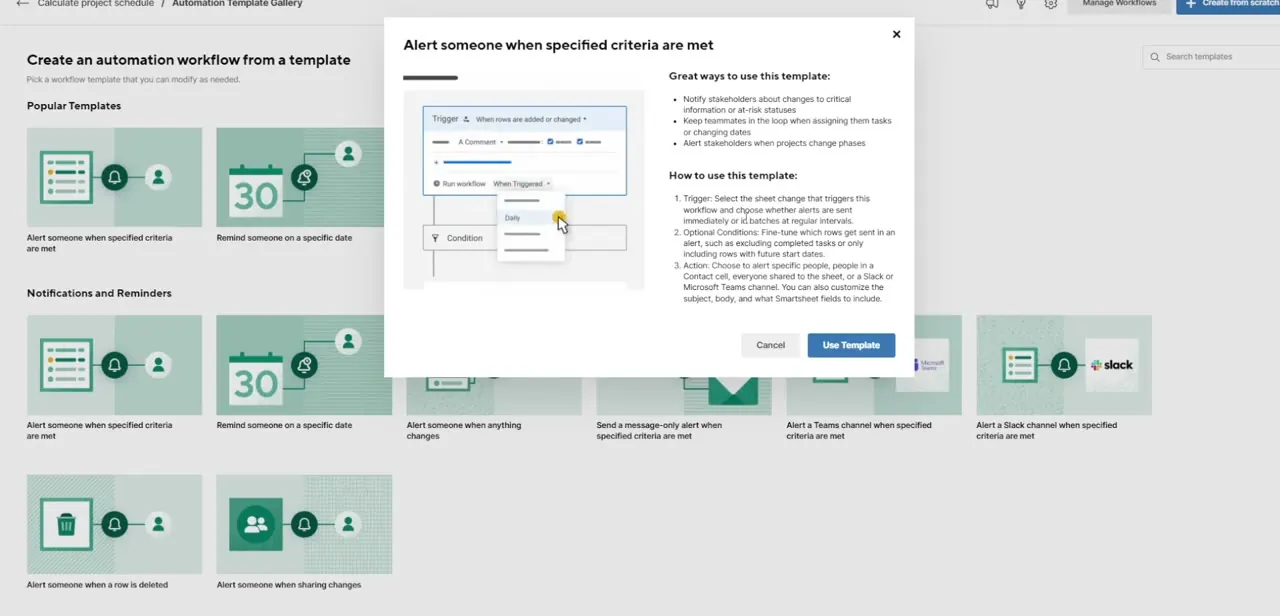
Task: Click Manage Workflows button
Action: (1119, 5)
